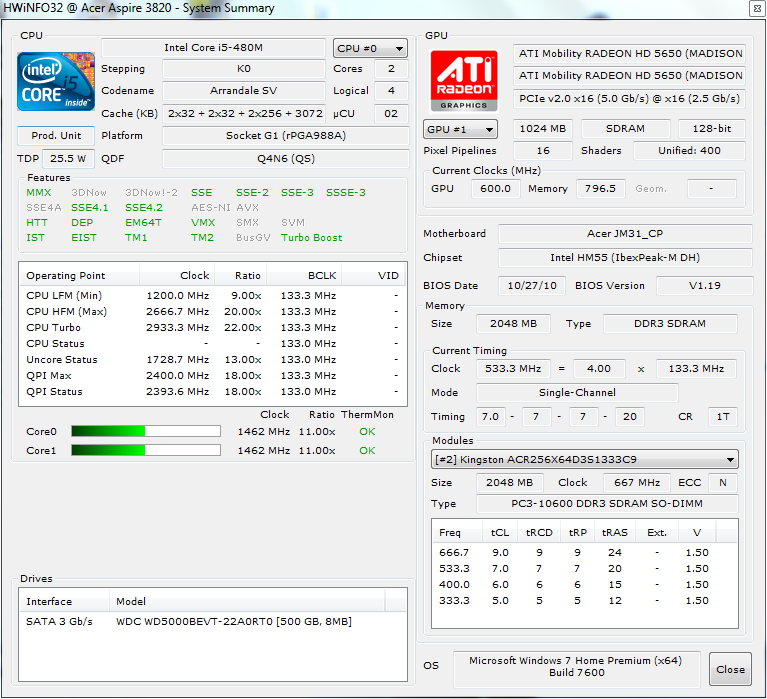The width and height of the screenshot is (767, 699).
Task: Click the memory clock 533.3 MHz field
Action: [x=513, y=369]
